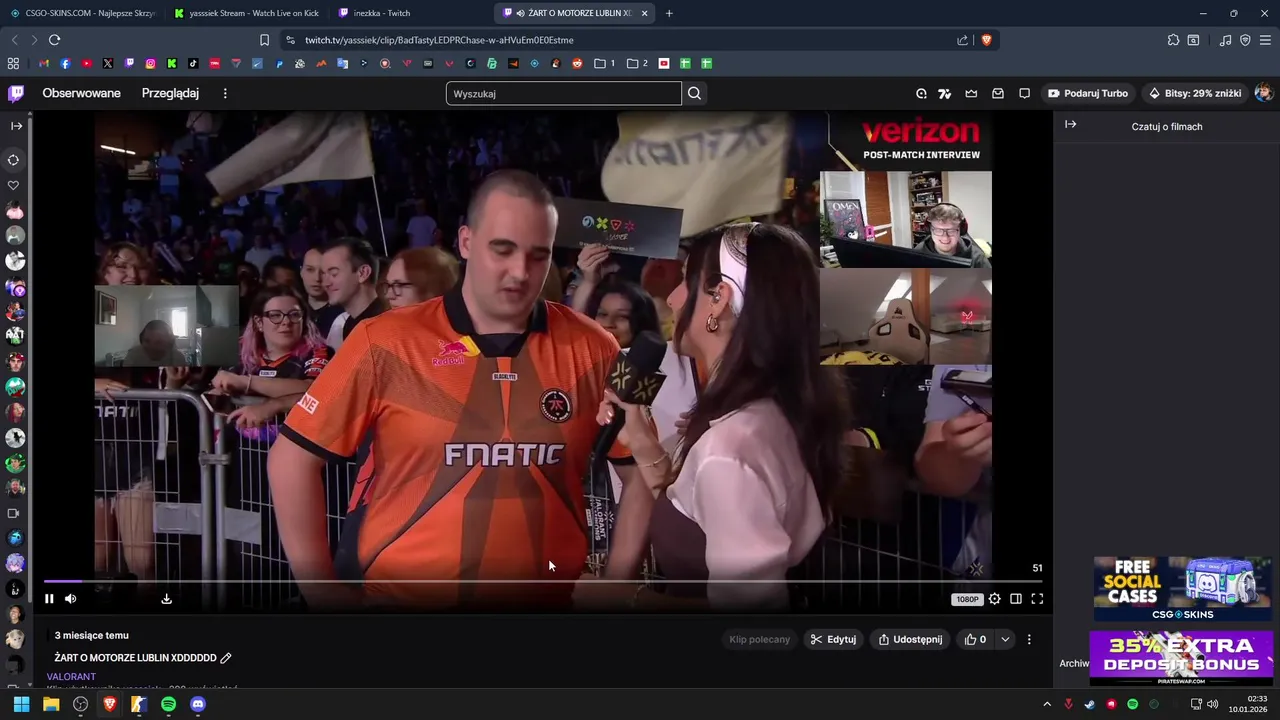Open browser hamburger menu

point(1266,40)
